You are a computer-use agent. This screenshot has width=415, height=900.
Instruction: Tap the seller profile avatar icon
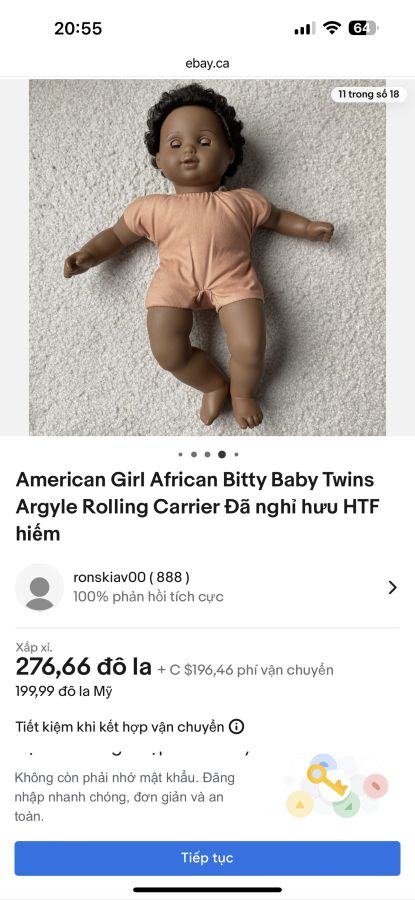(x=40, y=587)
